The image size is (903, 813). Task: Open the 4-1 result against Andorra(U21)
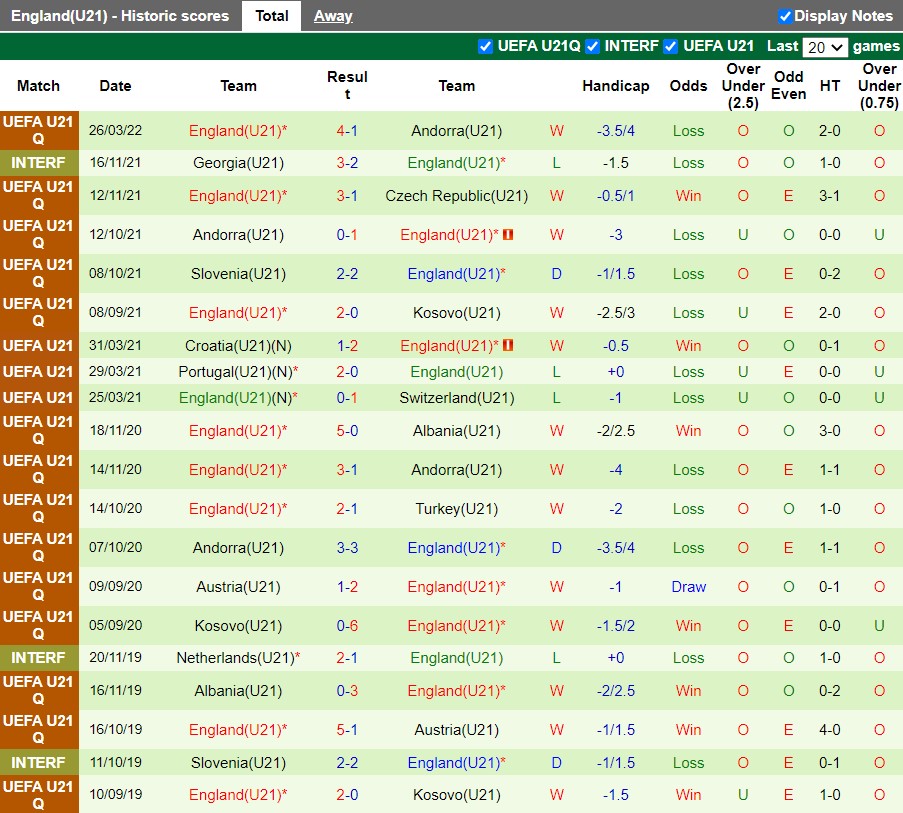pyautogui.click(x=347, y=131)
